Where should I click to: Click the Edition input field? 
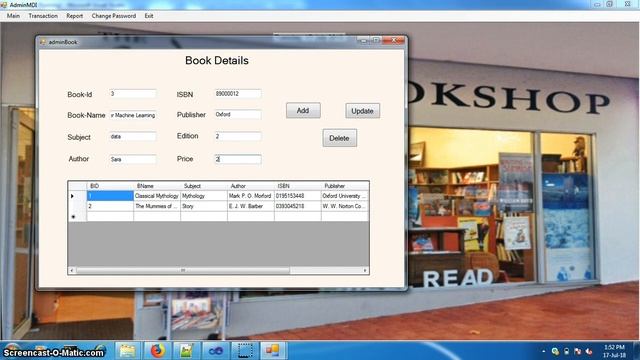pyautogui.click(x=238, y=136)
